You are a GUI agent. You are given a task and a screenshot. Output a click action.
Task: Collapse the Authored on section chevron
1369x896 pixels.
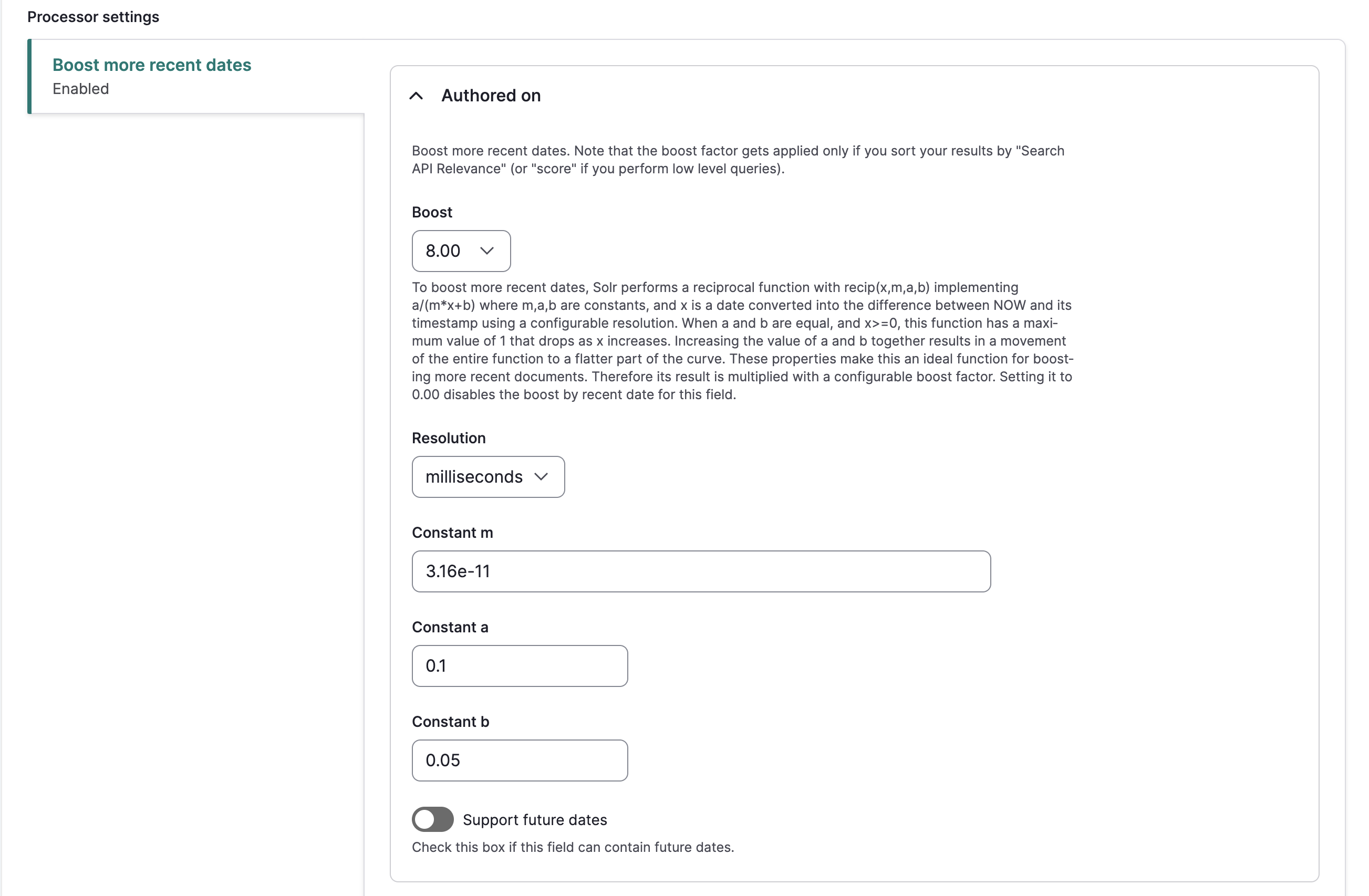click(x=416, y=96)
